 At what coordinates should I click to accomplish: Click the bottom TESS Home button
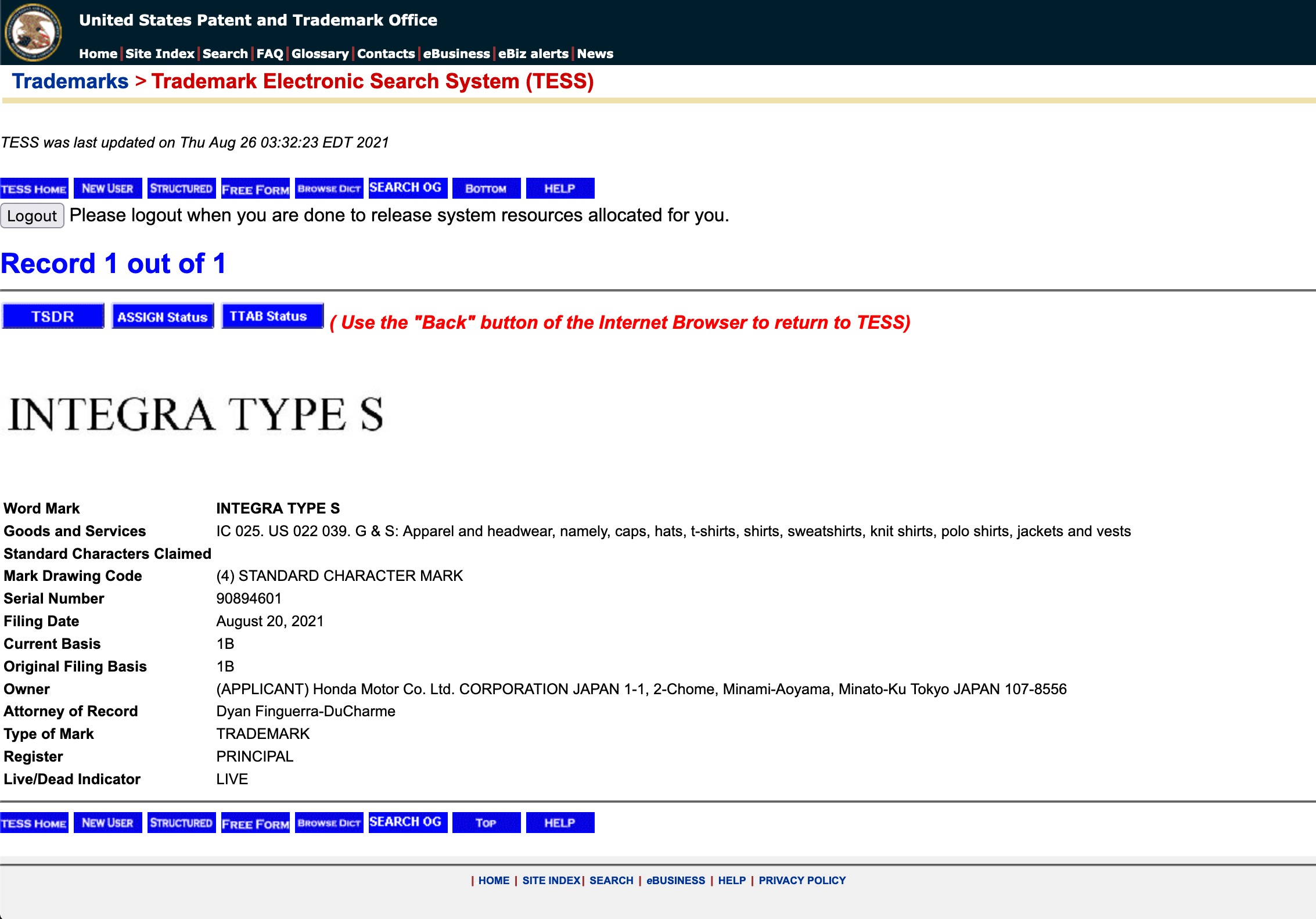click(34, 823)
